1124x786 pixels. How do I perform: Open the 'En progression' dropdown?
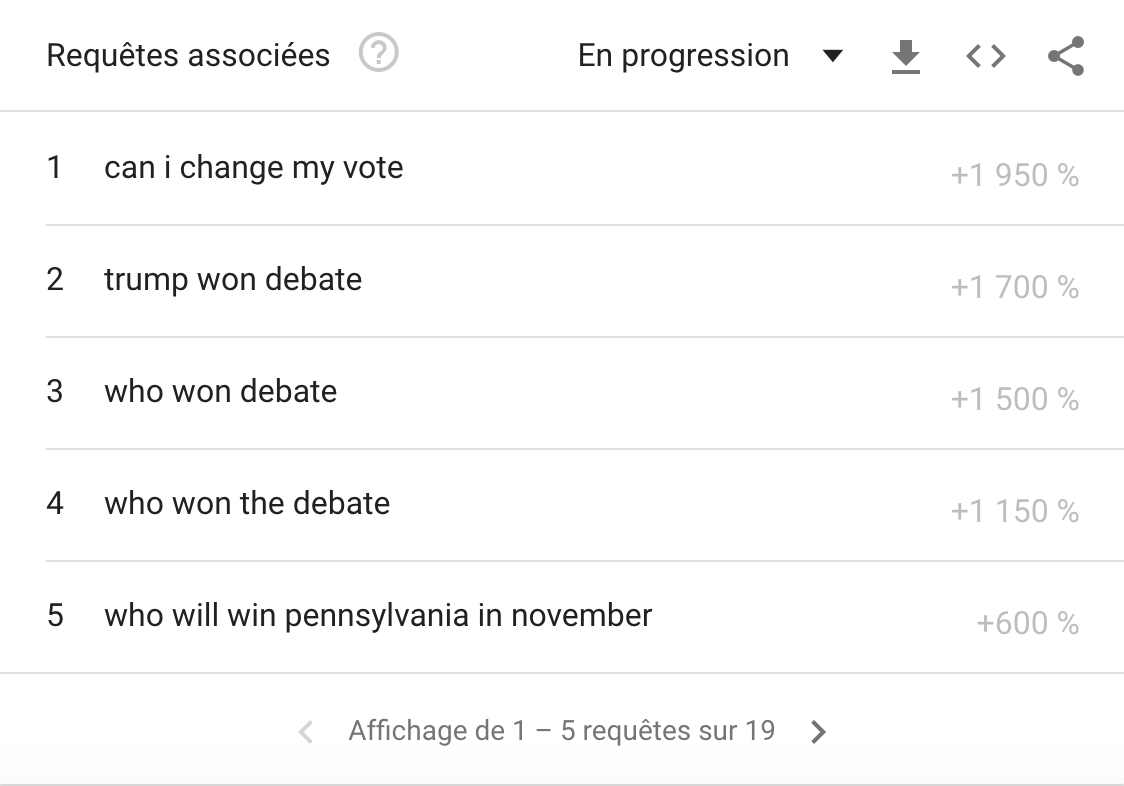point(684,56)
